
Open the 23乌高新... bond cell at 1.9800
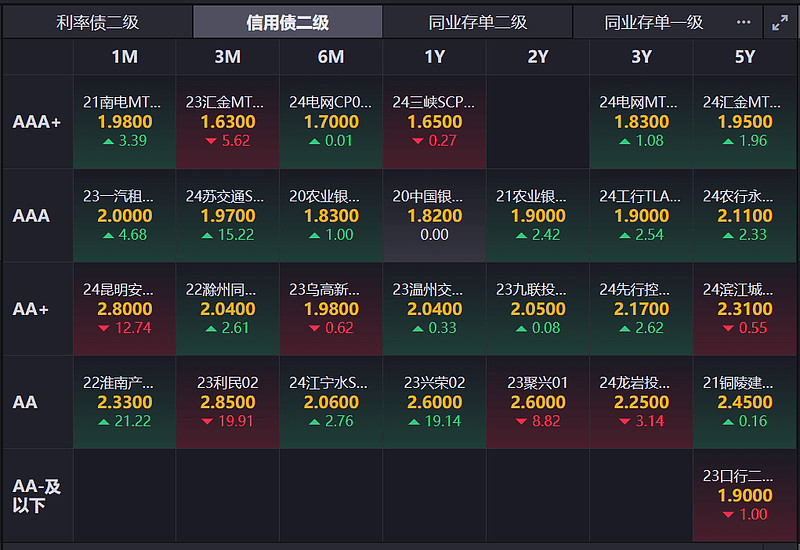[x=331, y=309]
